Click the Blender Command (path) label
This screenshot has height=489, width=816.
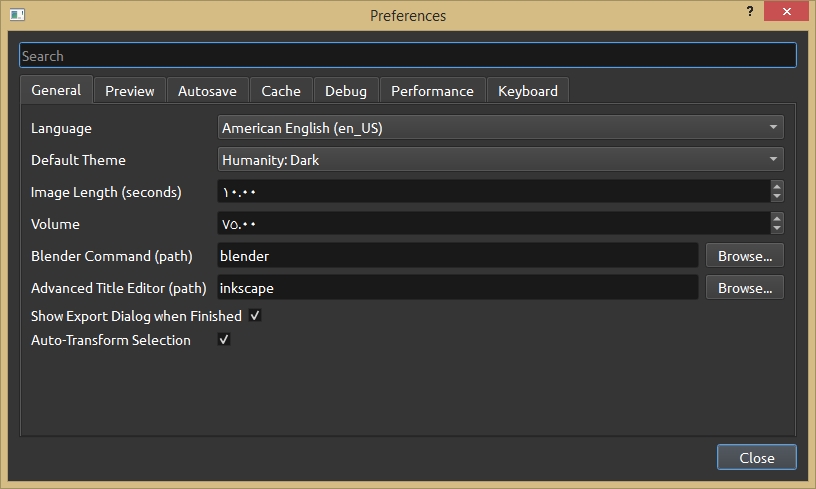[111, 256]
